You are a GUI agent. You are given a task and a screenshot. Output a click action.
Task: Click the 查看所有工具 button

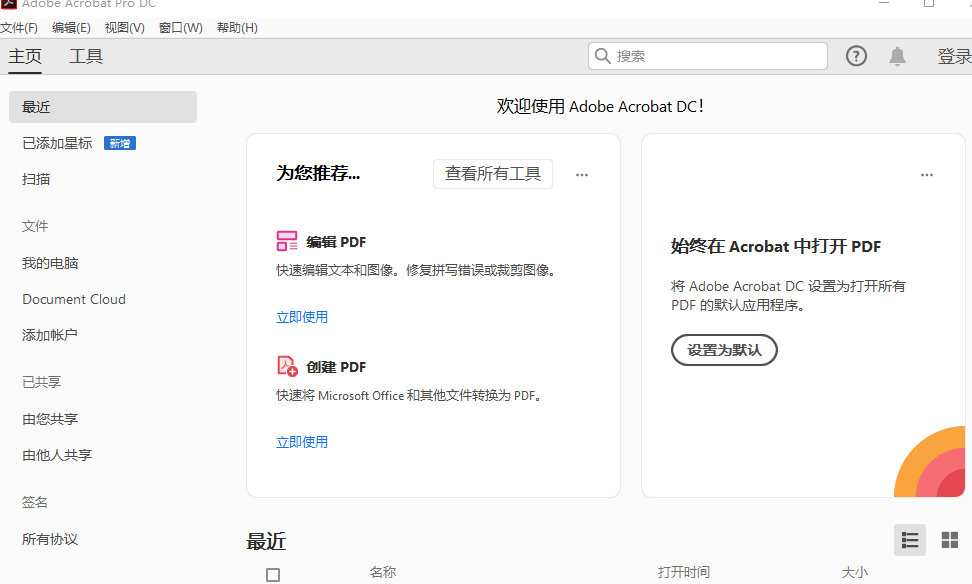[492, 174]
